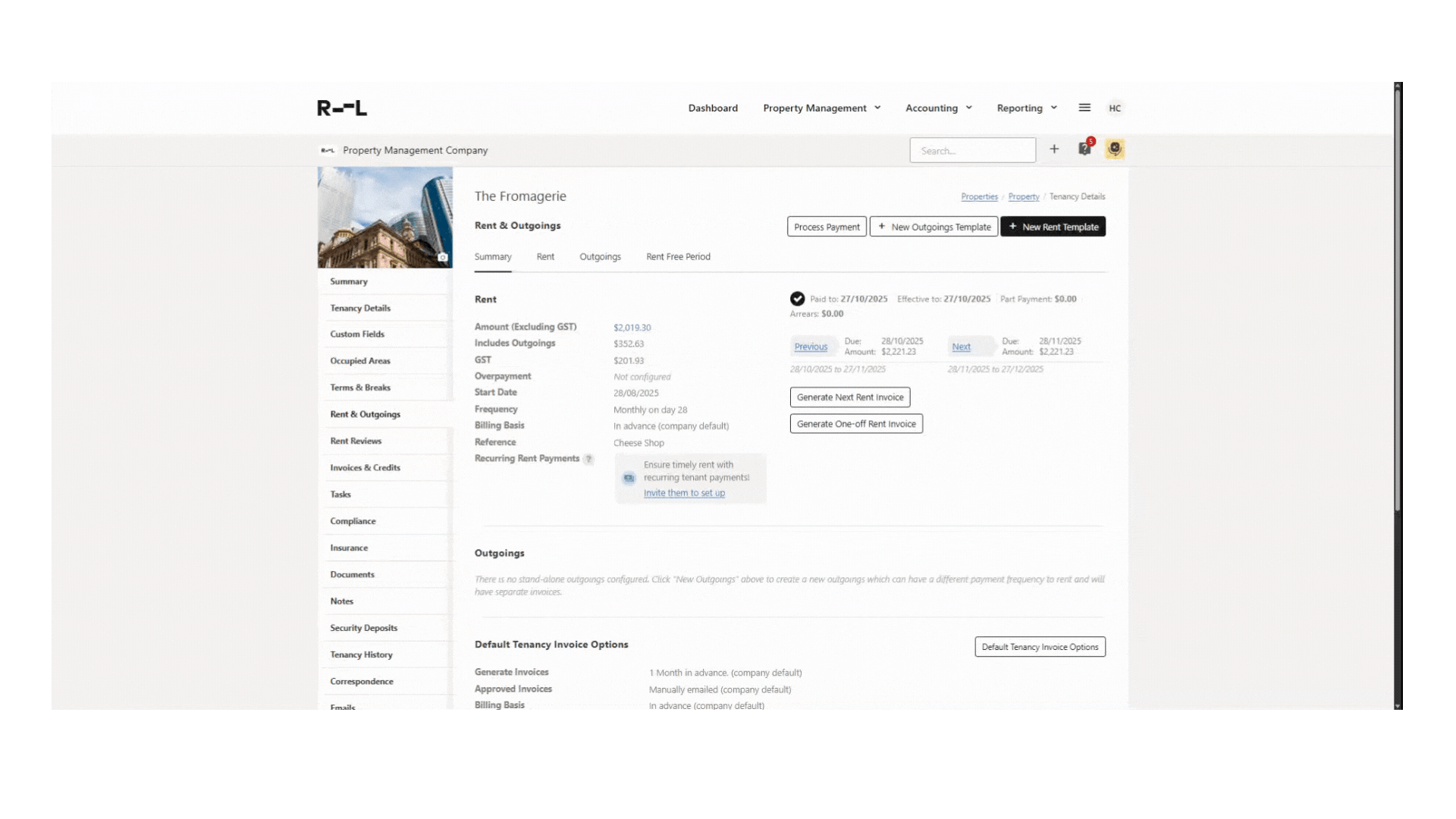Open the help tooltip beside Recurring Rent Payments
This screenshot has height=819, width=1456.
tap(589, 459)
